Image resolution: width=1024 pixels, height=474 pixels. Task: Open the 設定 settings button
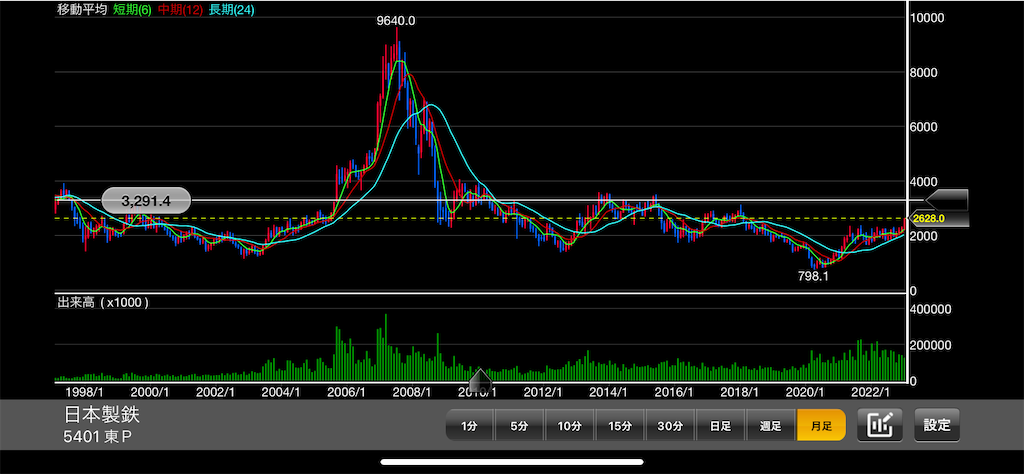tap(936, 425)
